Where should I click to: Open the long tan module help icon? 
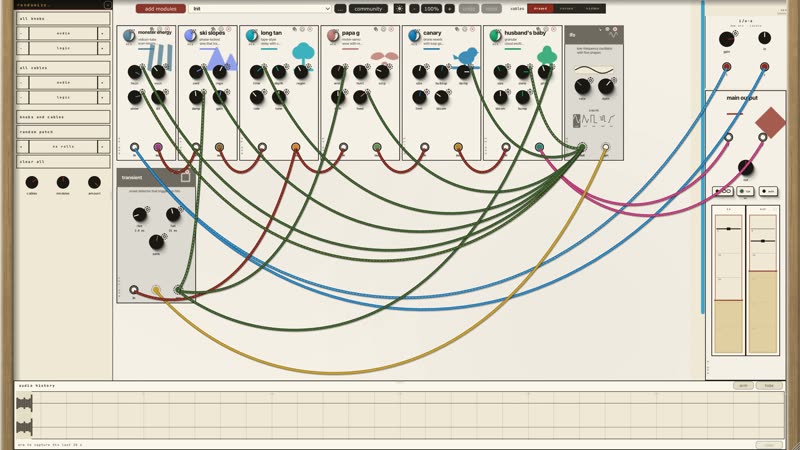coord(302,30)
